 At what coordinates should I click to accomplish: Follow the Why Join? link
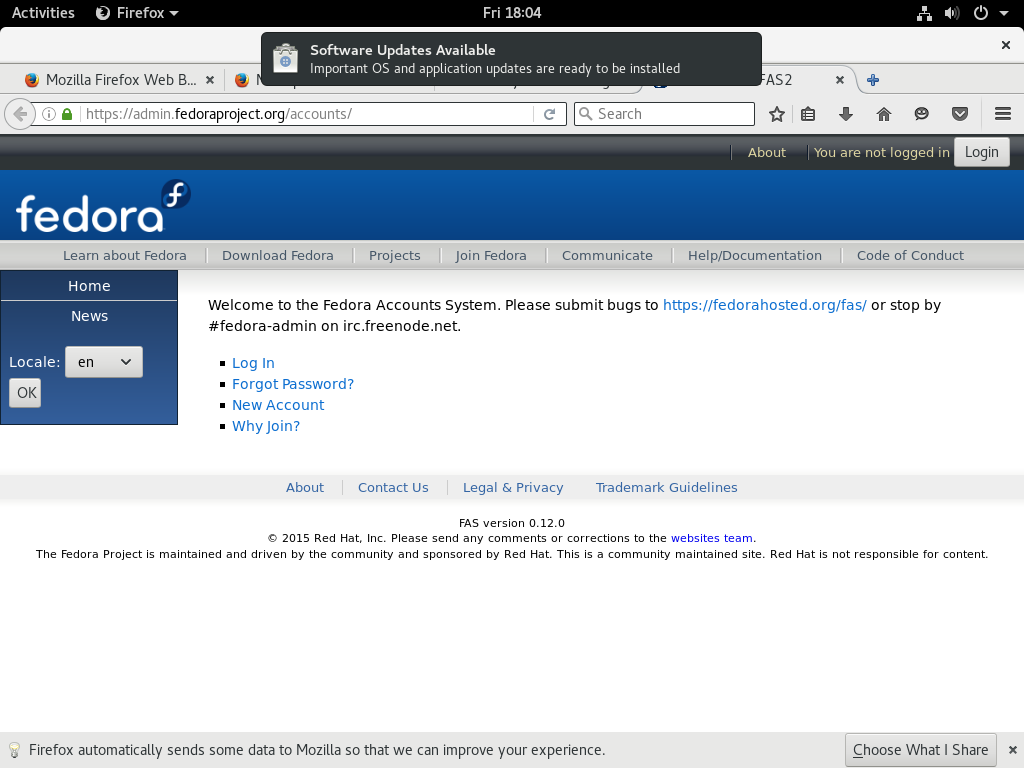pyautogui.click(x=266, y=426)
